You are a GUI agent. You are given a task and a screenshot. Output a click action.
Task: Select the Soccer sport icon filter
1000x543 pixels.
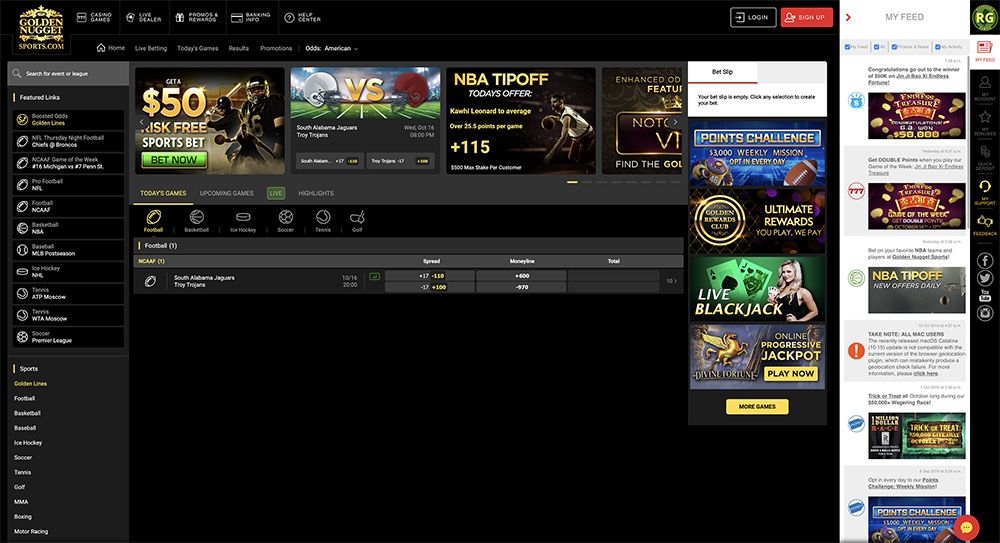tap(286, 221)
